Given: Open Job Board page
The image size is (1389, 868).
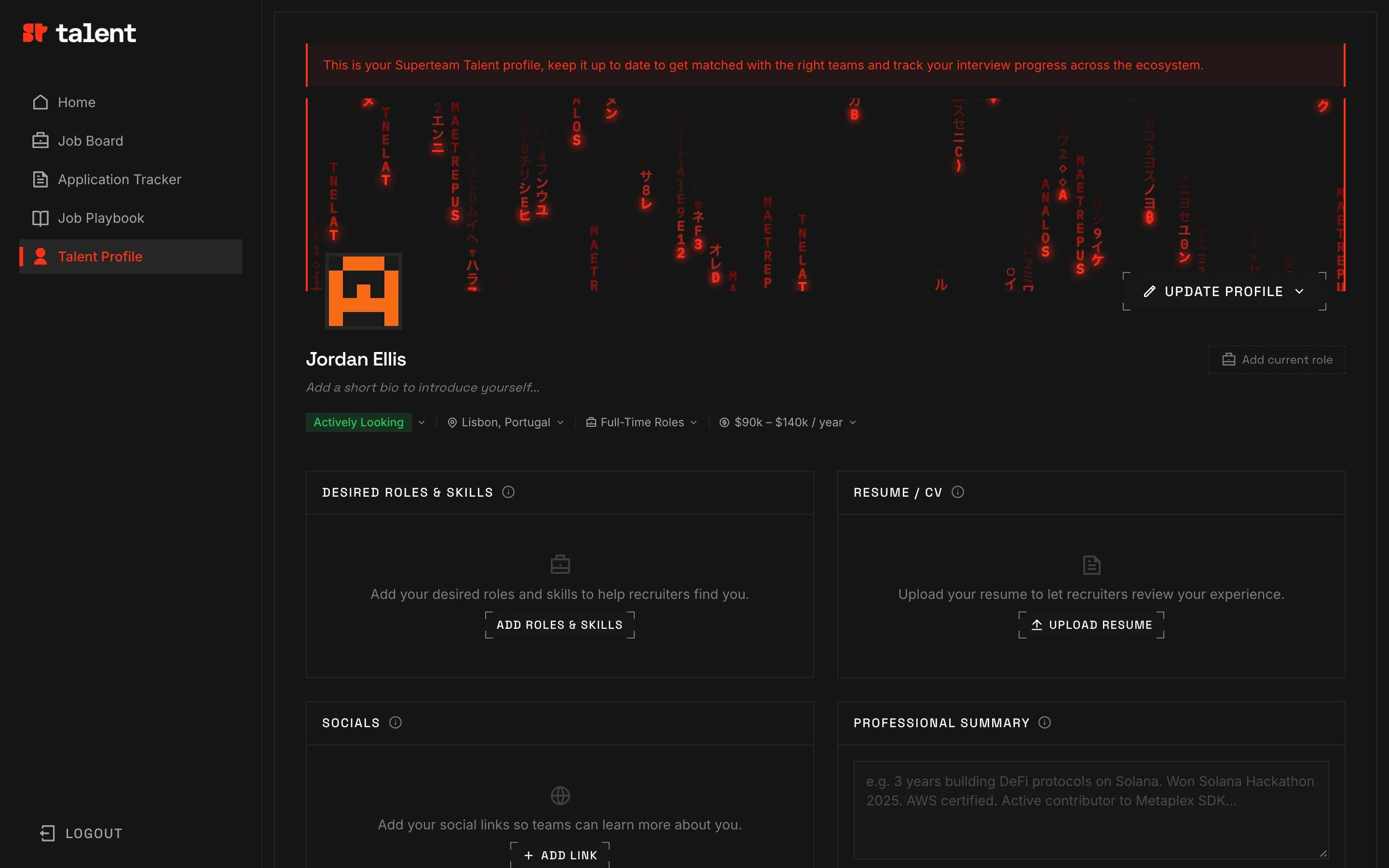Looking at the screenshot, I should pos(131,141).
